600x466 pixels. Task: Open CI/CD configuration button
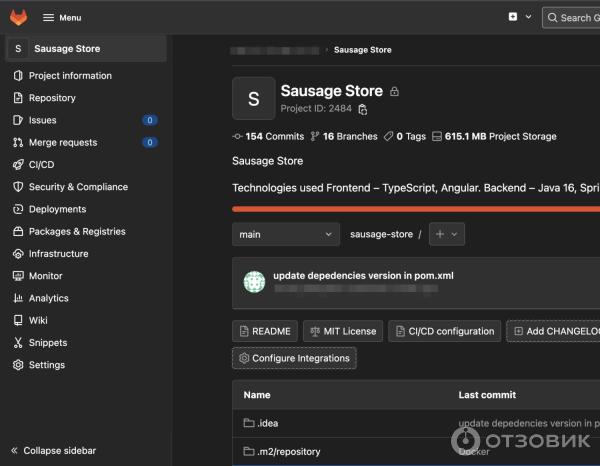coord(445,331)
